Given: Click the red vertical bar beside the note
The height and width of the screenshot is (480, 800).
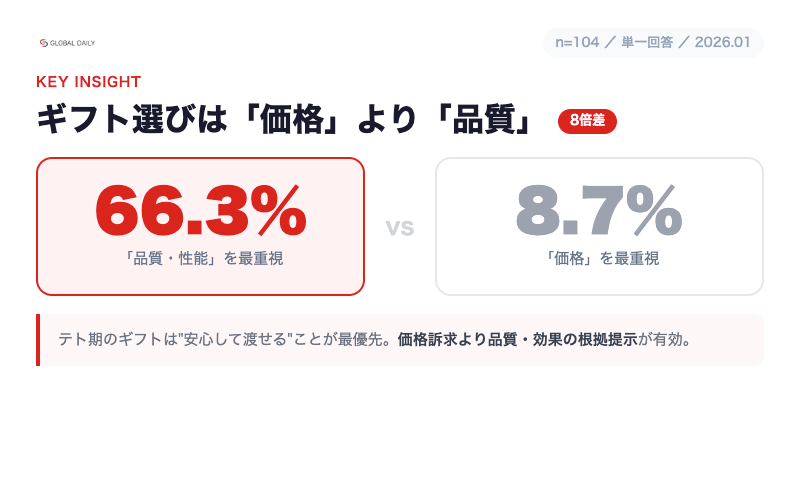Looking at the screenshot, I should coord(38,340).
